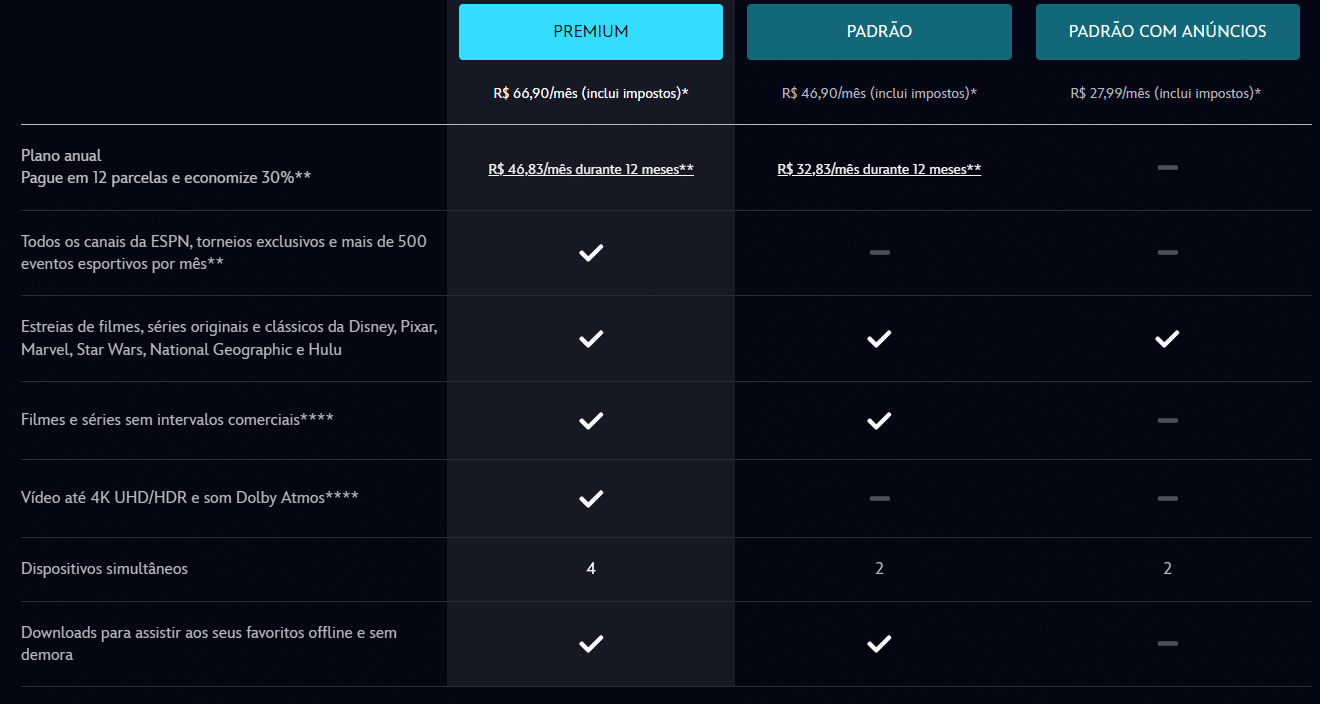Open the R$ 32,83/mês annual plan link

coord(878,169)
